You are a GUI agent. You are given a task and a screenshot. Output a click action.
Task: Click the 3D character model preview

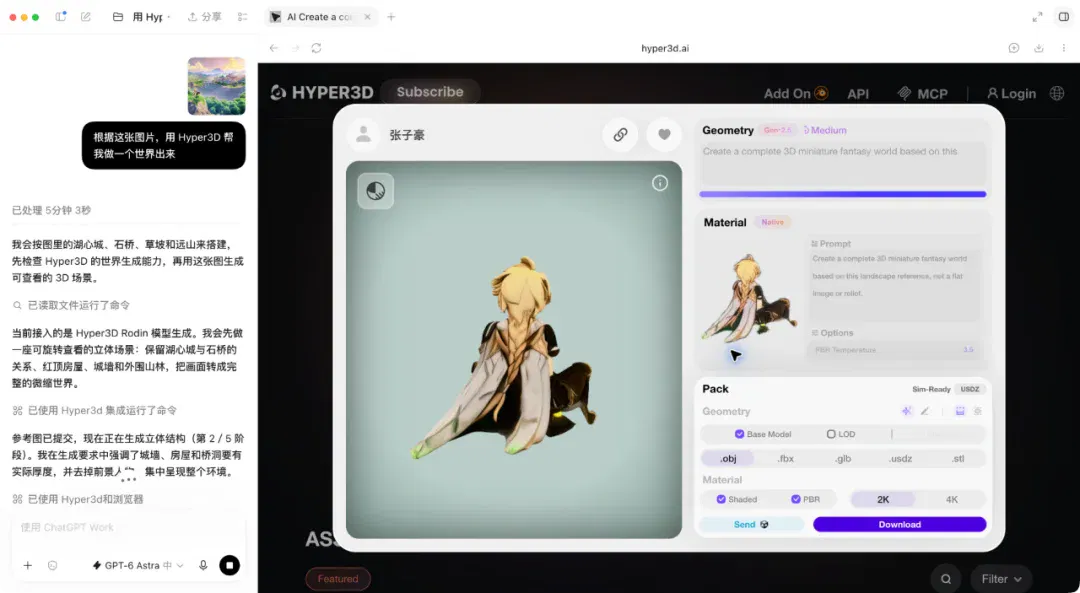click(x=506, y=358)
